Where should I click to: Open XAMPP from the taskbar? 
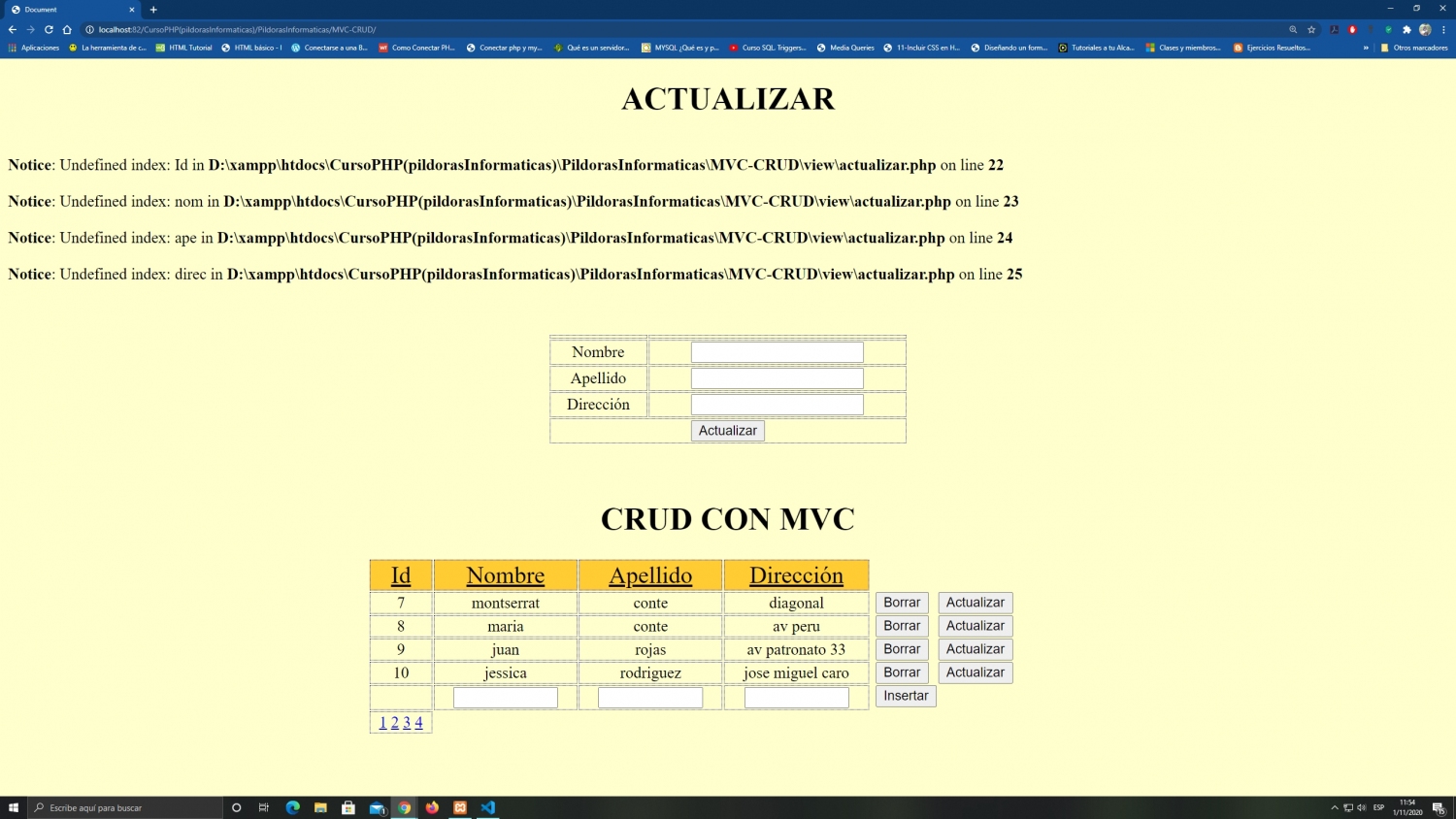coord(460,807)
